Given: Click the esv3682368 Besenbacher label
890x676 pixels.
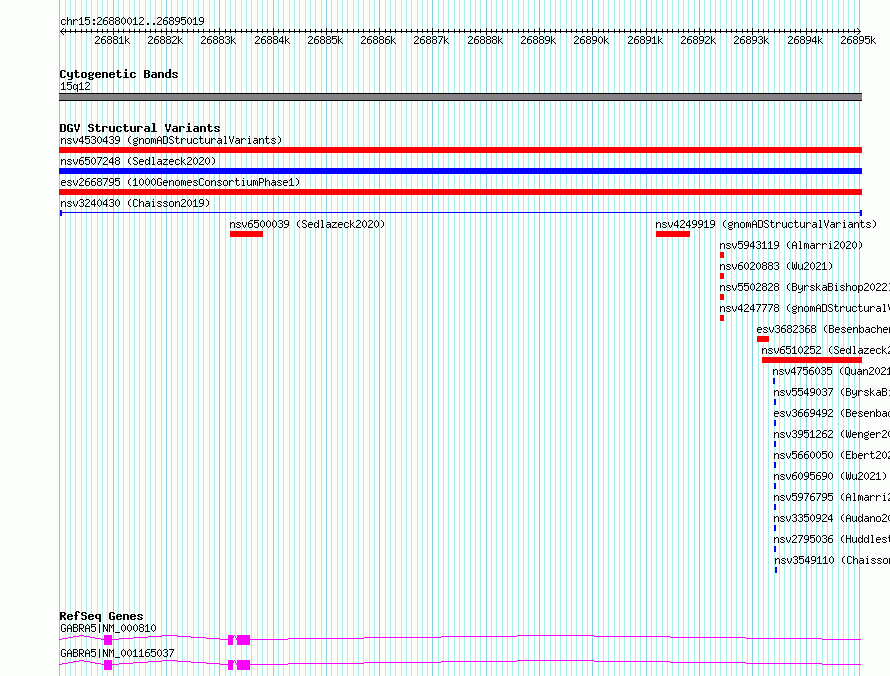Looking at the screenshot, I should 823,329.
